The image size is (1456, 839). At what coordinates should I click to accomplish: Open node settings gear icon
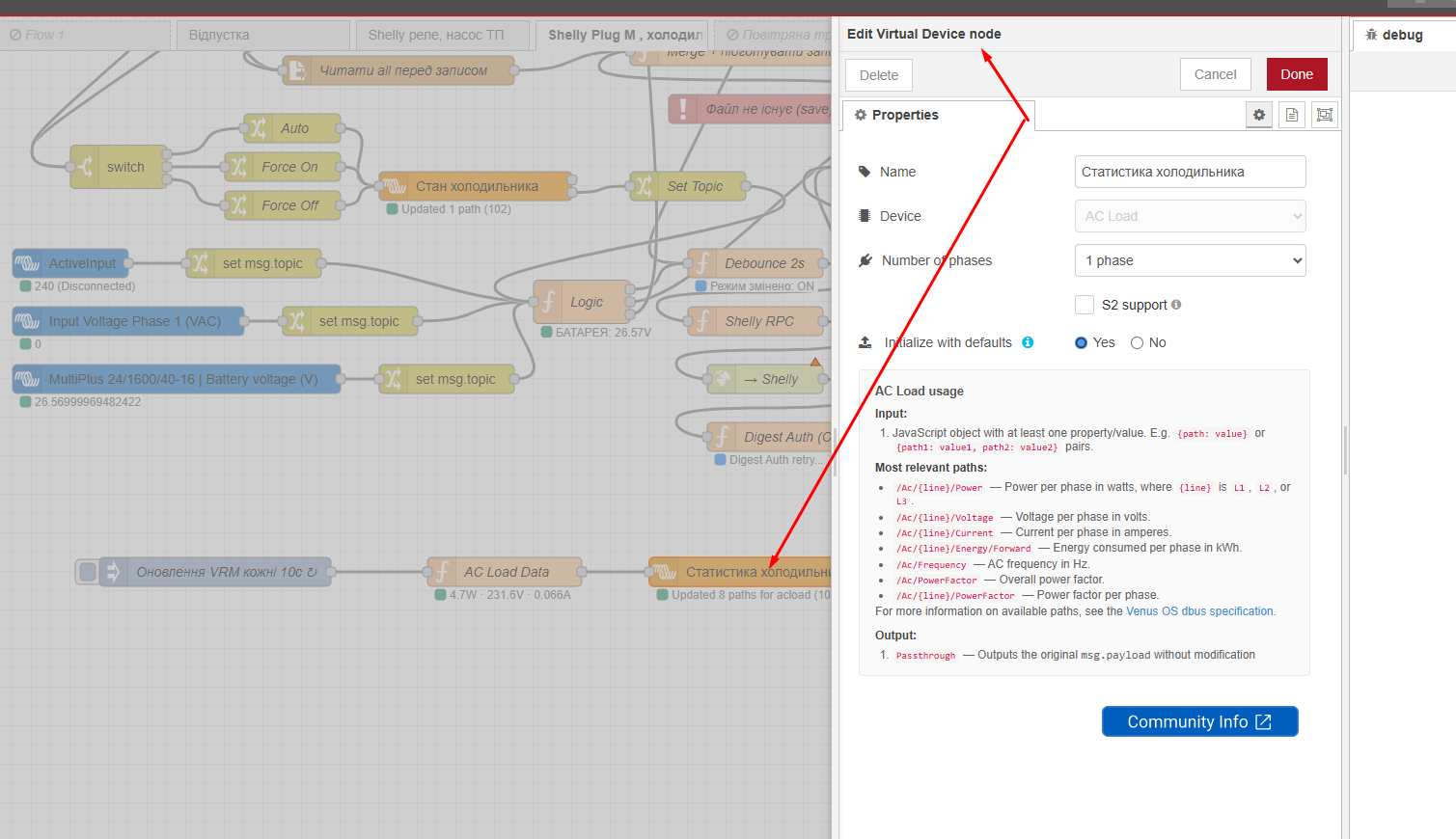point(1258,115)
